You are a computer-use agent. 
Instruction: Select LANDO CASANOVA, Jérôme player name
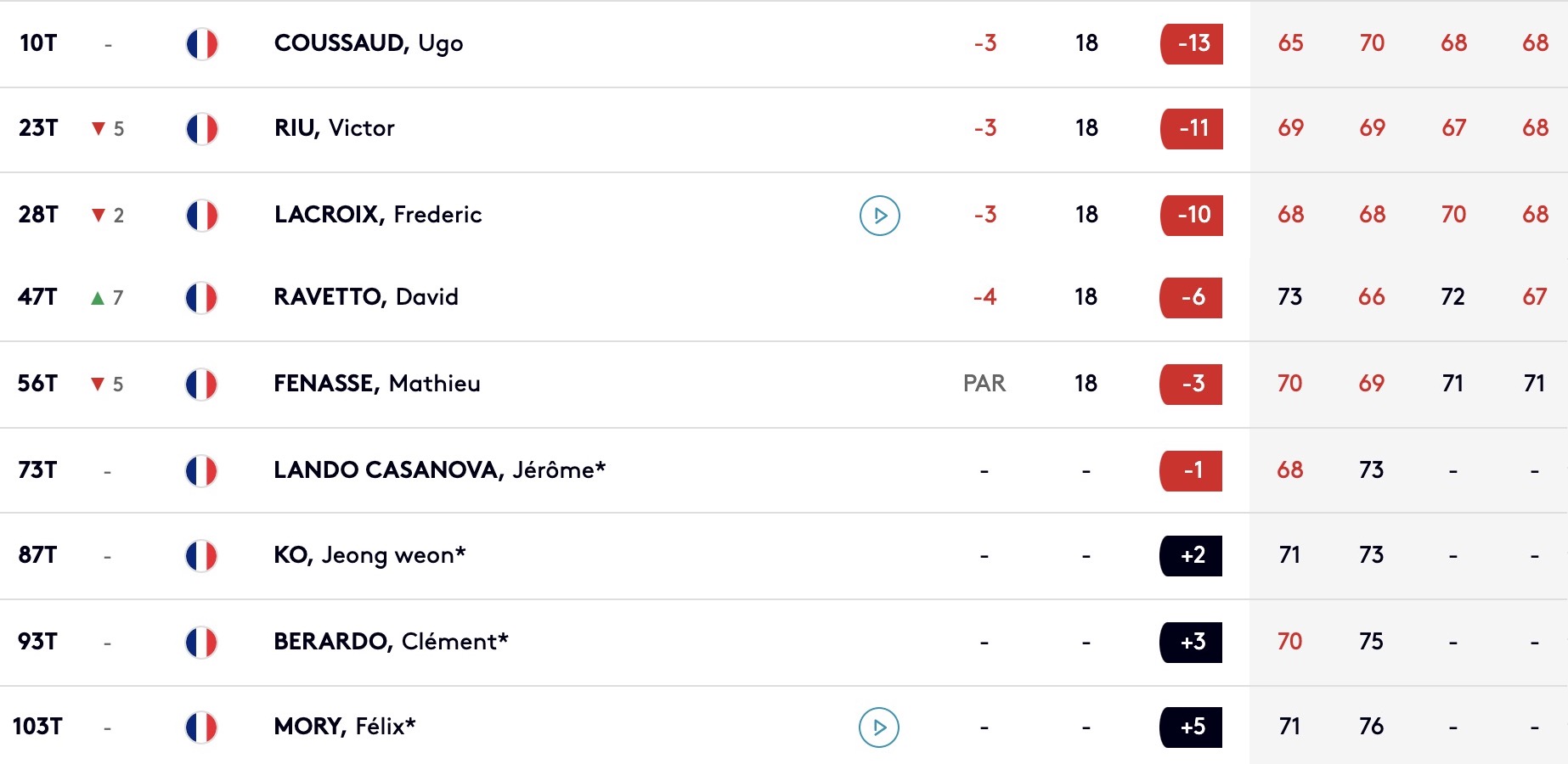tap(439, 470)
